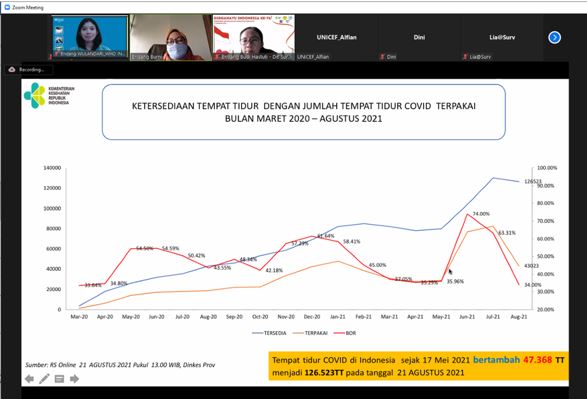This screenshot has width=587, height=399.
Task: Go to the previous slide arrow
Action: (29, 379)
